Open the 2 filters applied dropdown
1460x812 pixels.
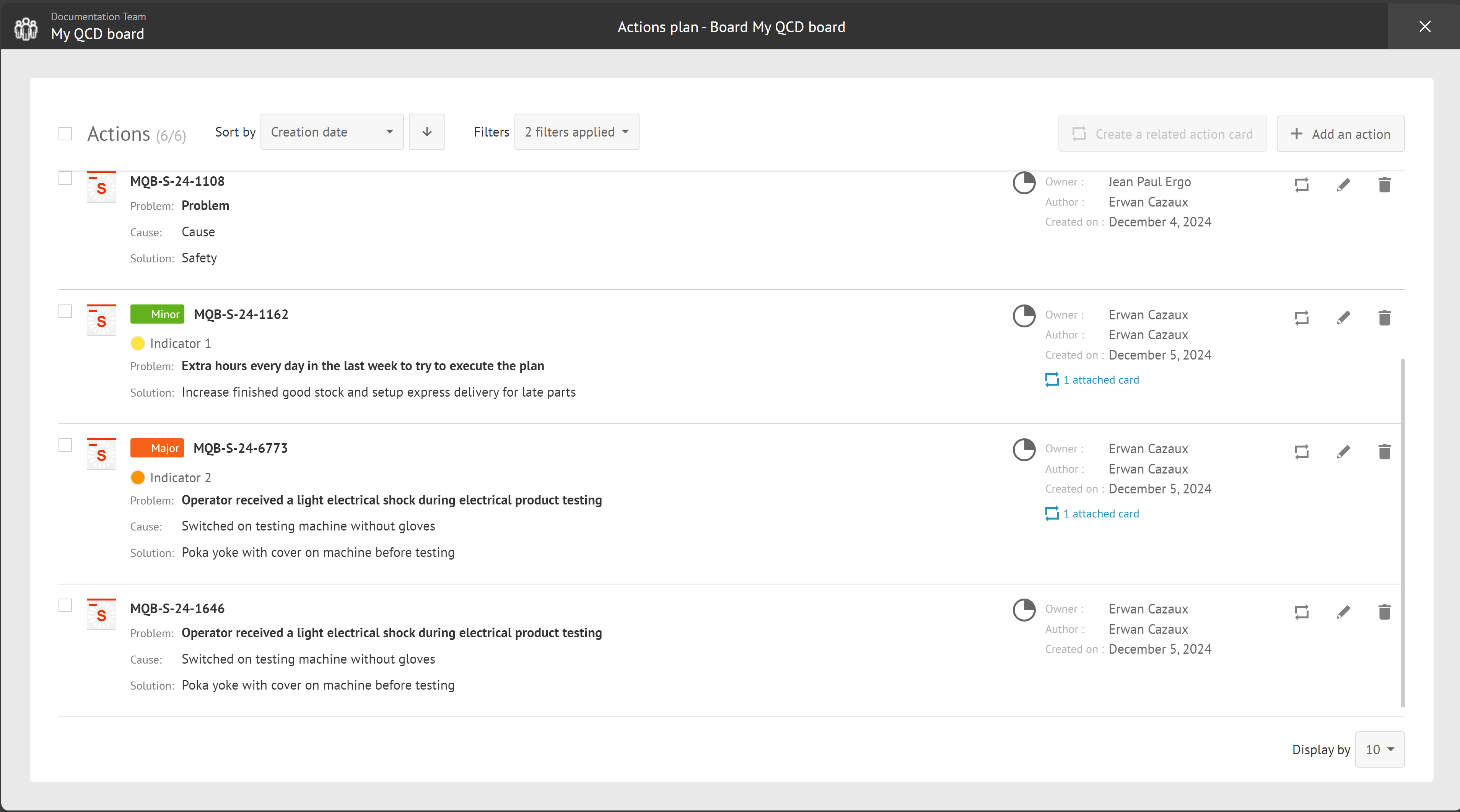tap(576, 132)
